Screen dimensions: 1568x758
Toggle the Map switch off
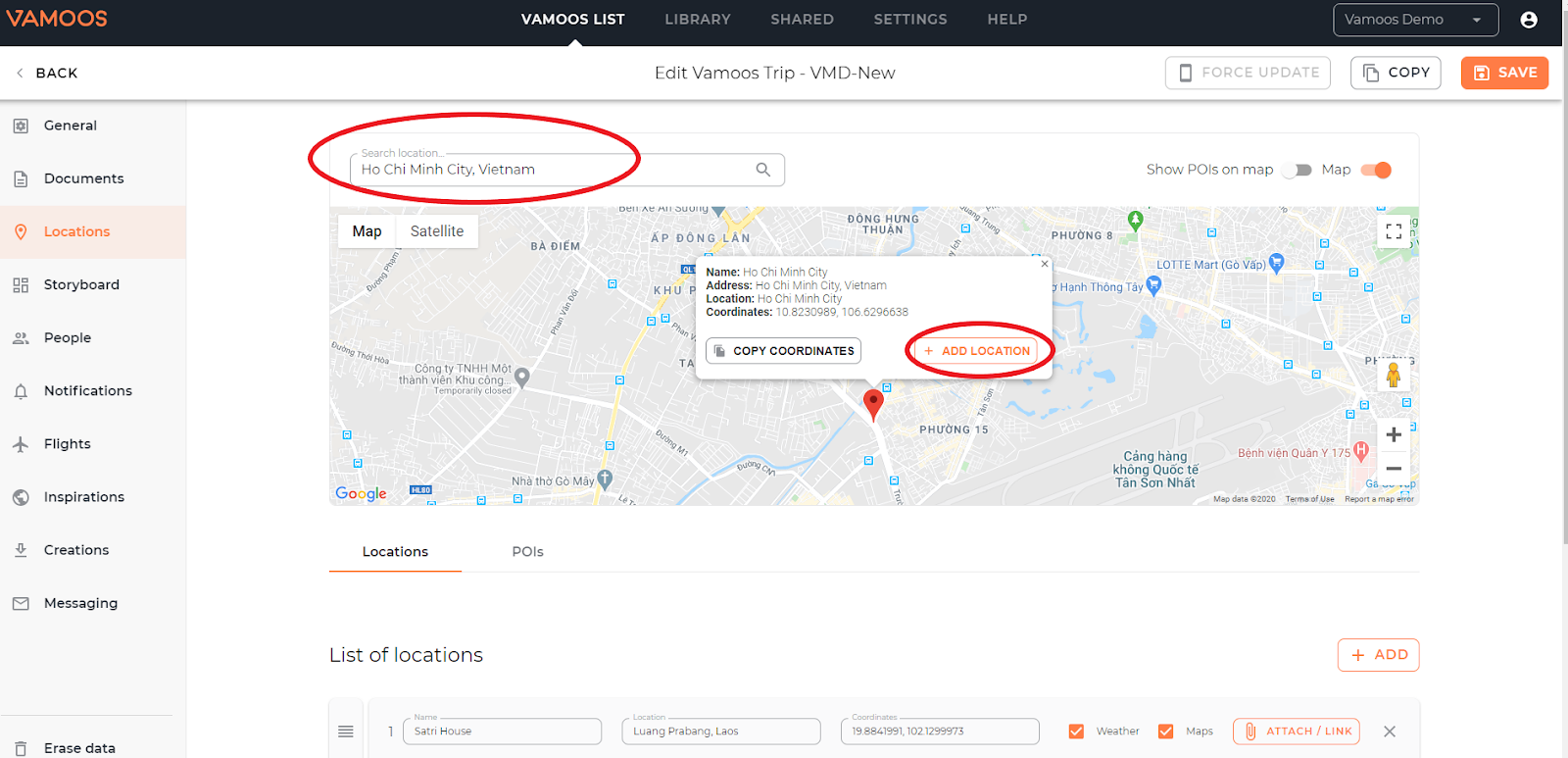(x=1377, y=170)
